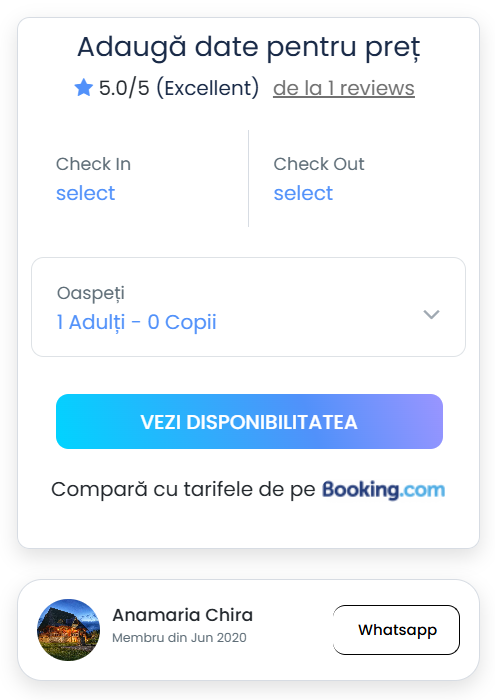The width and height of the screenshot is (495, 700).
Task: Select the Check Out date value
Action: pyautogui.click(x=303, y=193)
